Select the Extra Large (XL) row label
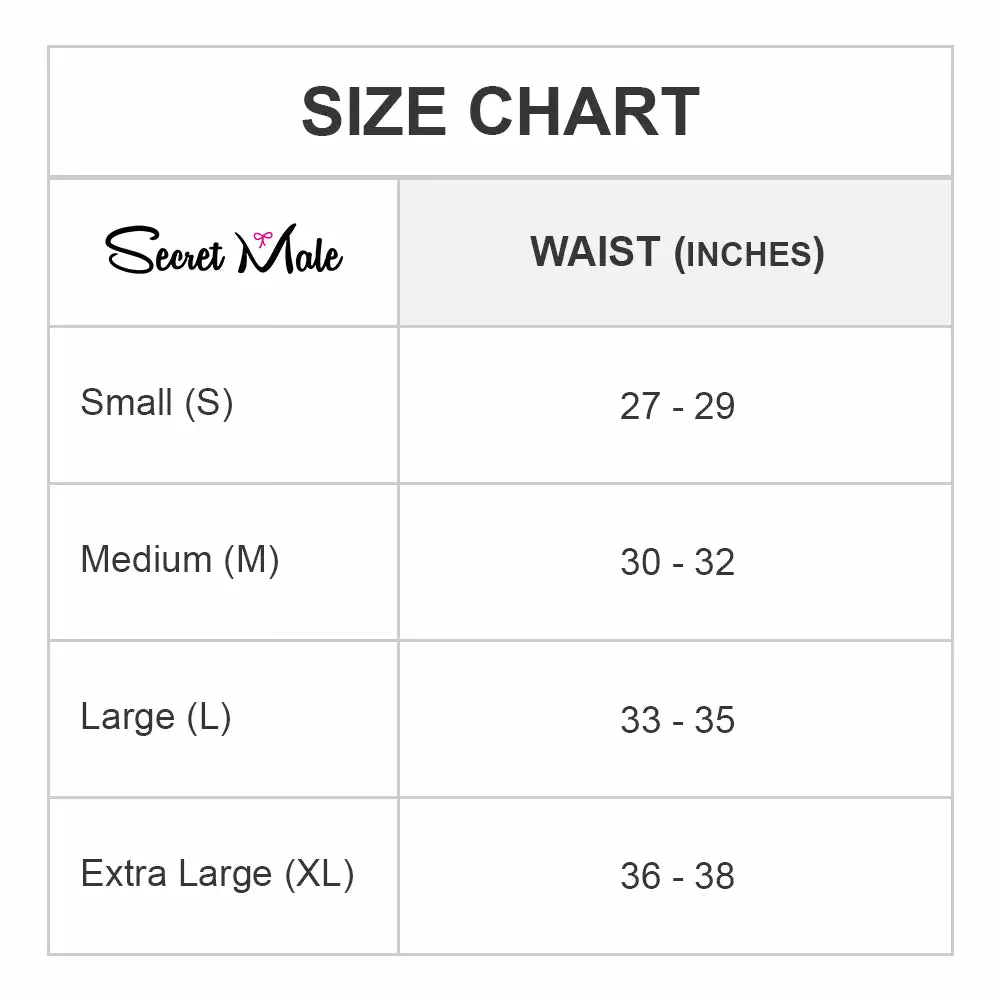The width and height of the screenshot is (1000, 1000). 217,874
